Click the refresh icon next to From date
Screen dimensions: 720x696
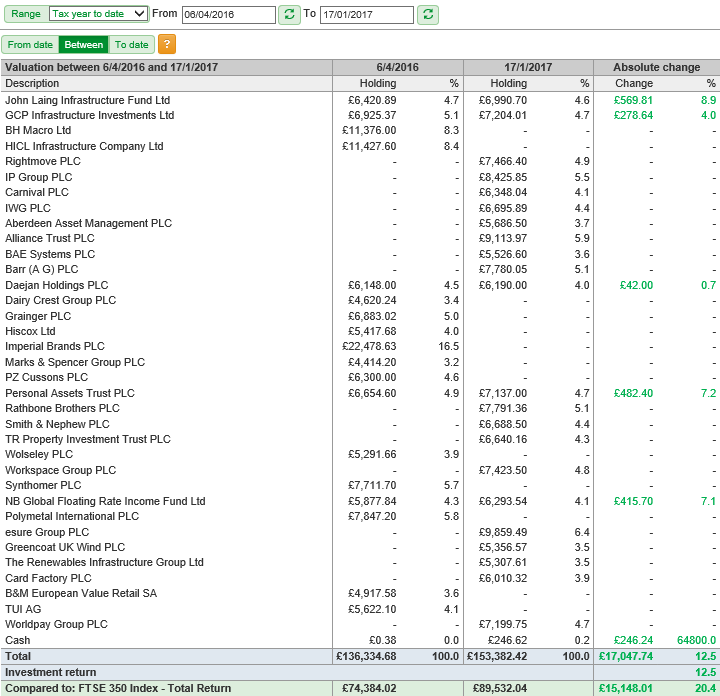tap(289, 14)
